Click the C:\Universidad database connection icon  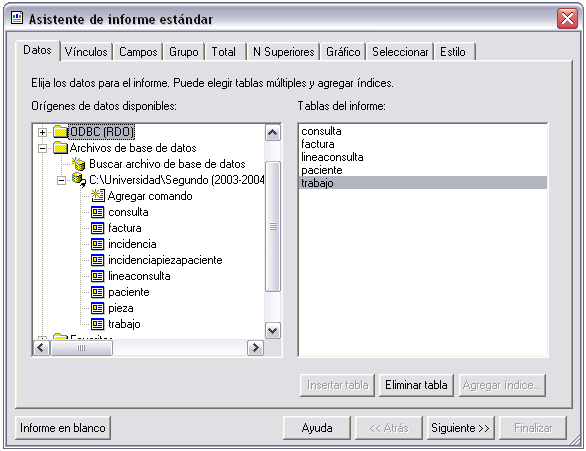79,180
